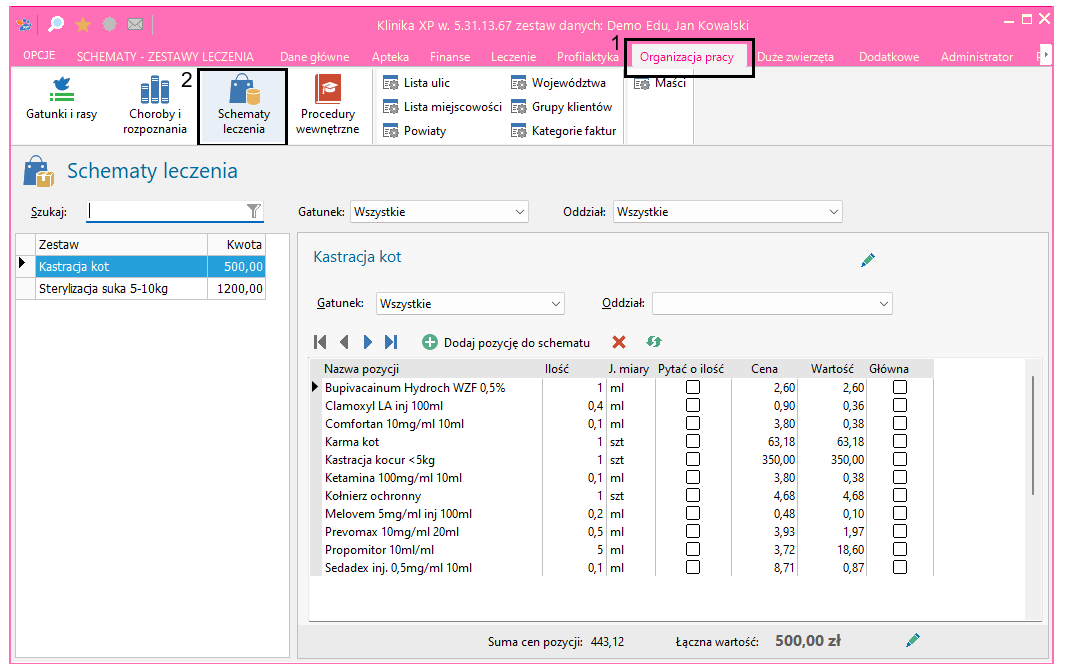Image resolution: width=1065 pixels, height=672 pixels.
Task: Click the star favorites icon in title bar
Action: (83, 25)
